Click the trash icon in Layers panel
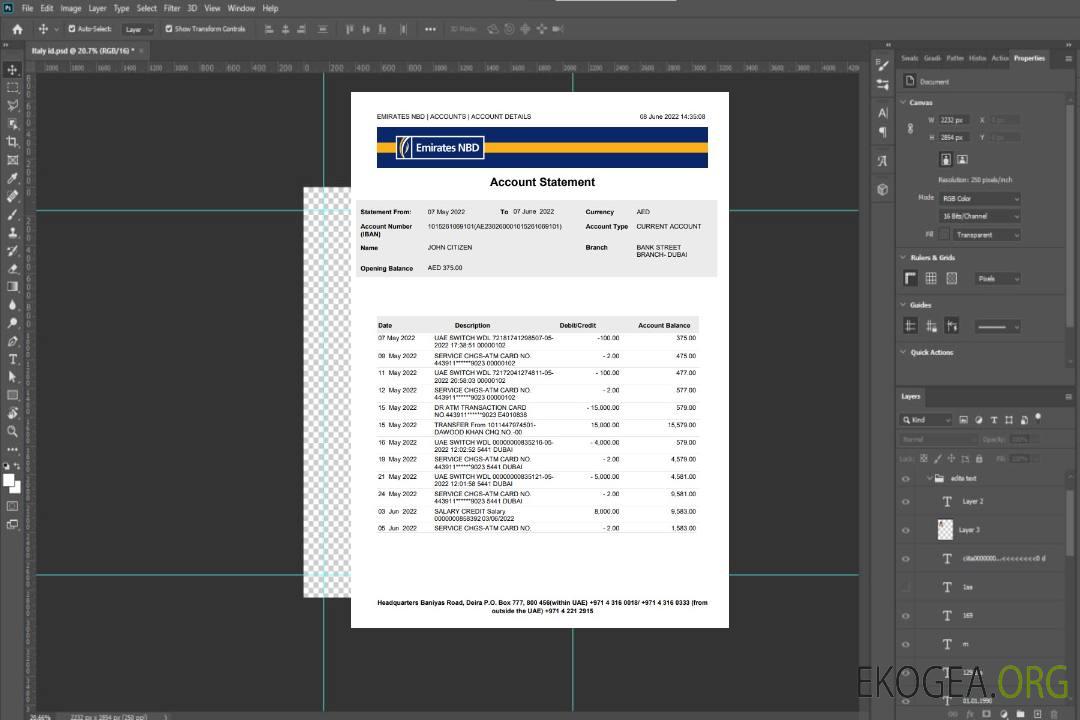 pyautogui.click(x=1054, y=714)
